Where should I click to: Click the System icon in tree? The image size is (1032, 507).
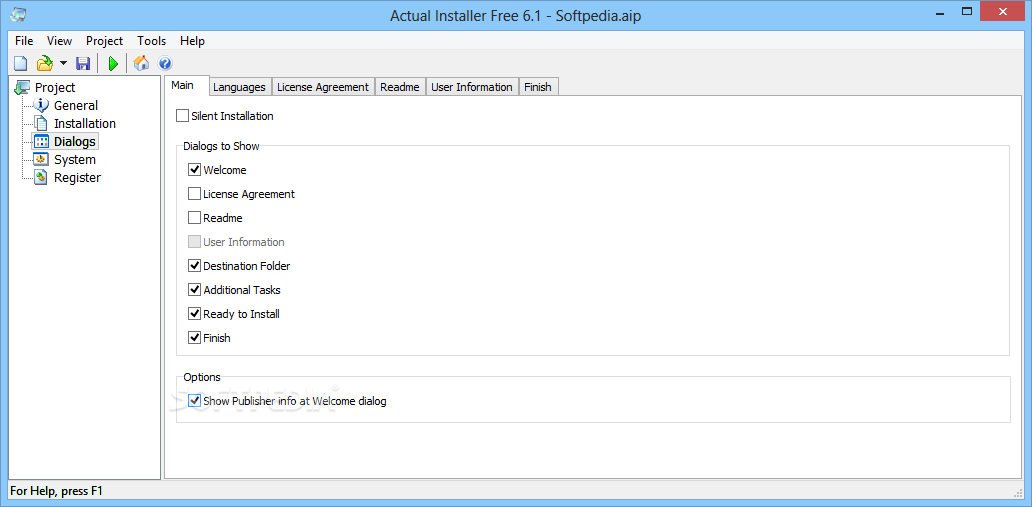[x=41, y=159]
